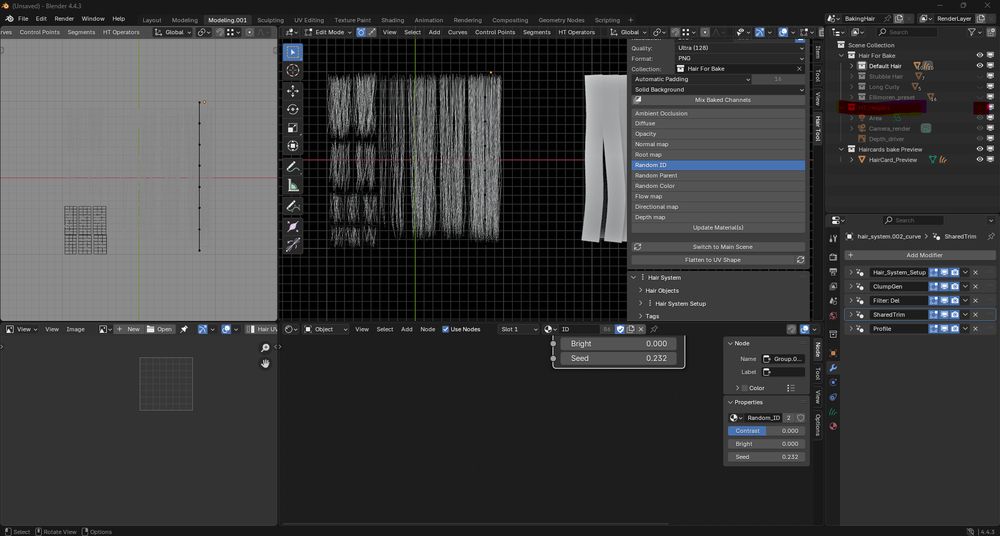Image resolution: width=1000 pixels, height=536 pixels.
Task: Open the File menu
Action: tap(23, 19)
